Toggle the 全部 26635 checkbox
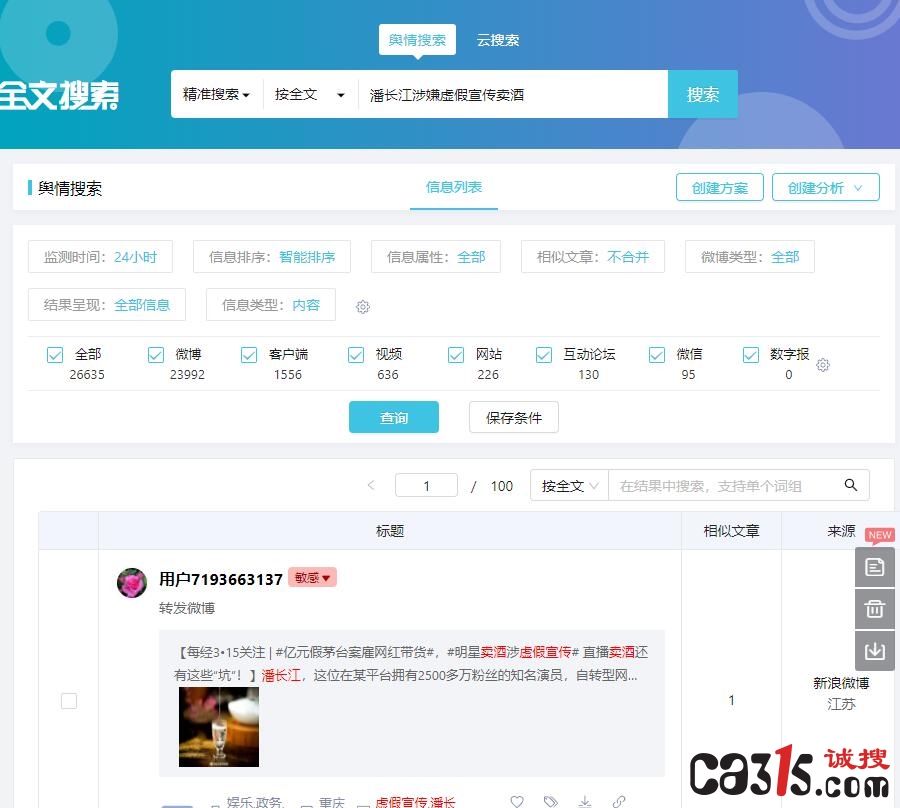Image resolution: width=900 pixels, height=808 pixels. (55, 355)
